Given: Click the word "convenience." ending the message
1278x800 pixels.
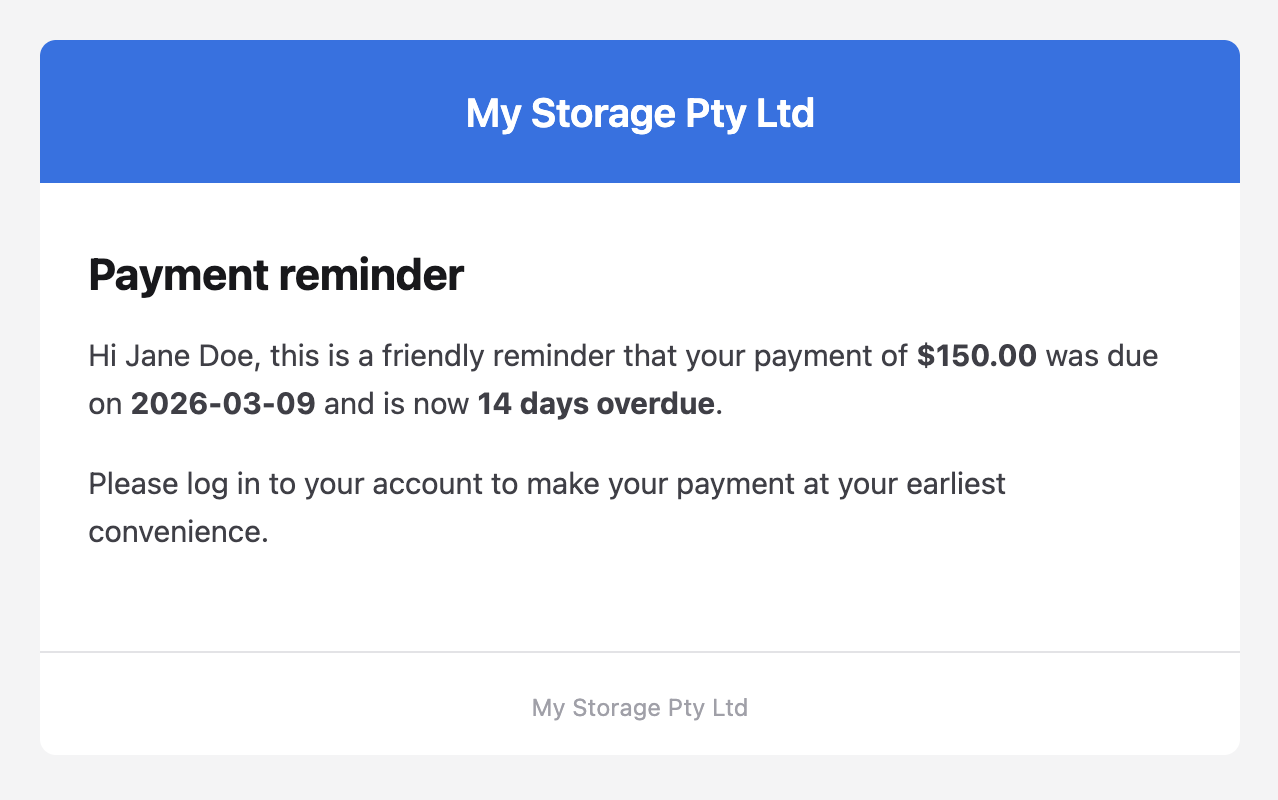Looking at the screenshot, I should point(178,531).
